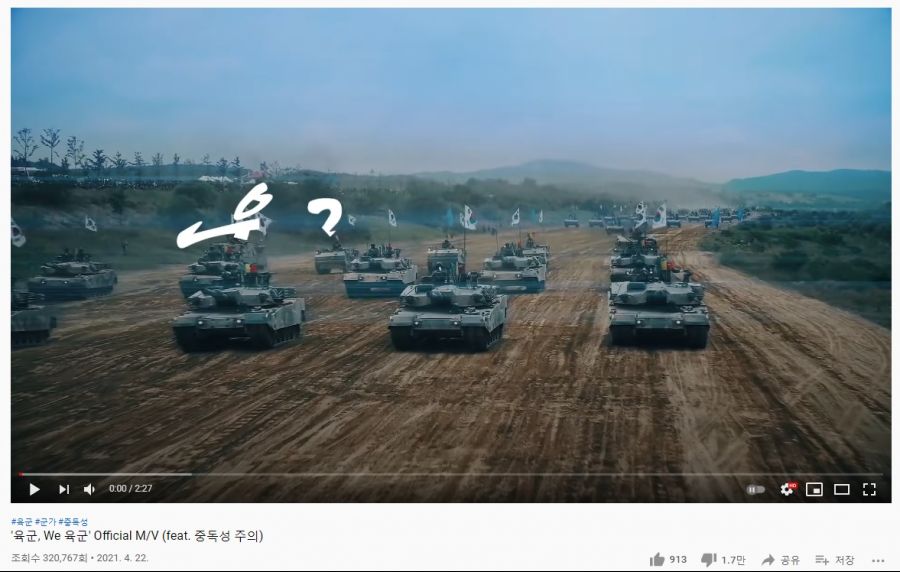Like the video with thumbs up

(x=668, y=559)
